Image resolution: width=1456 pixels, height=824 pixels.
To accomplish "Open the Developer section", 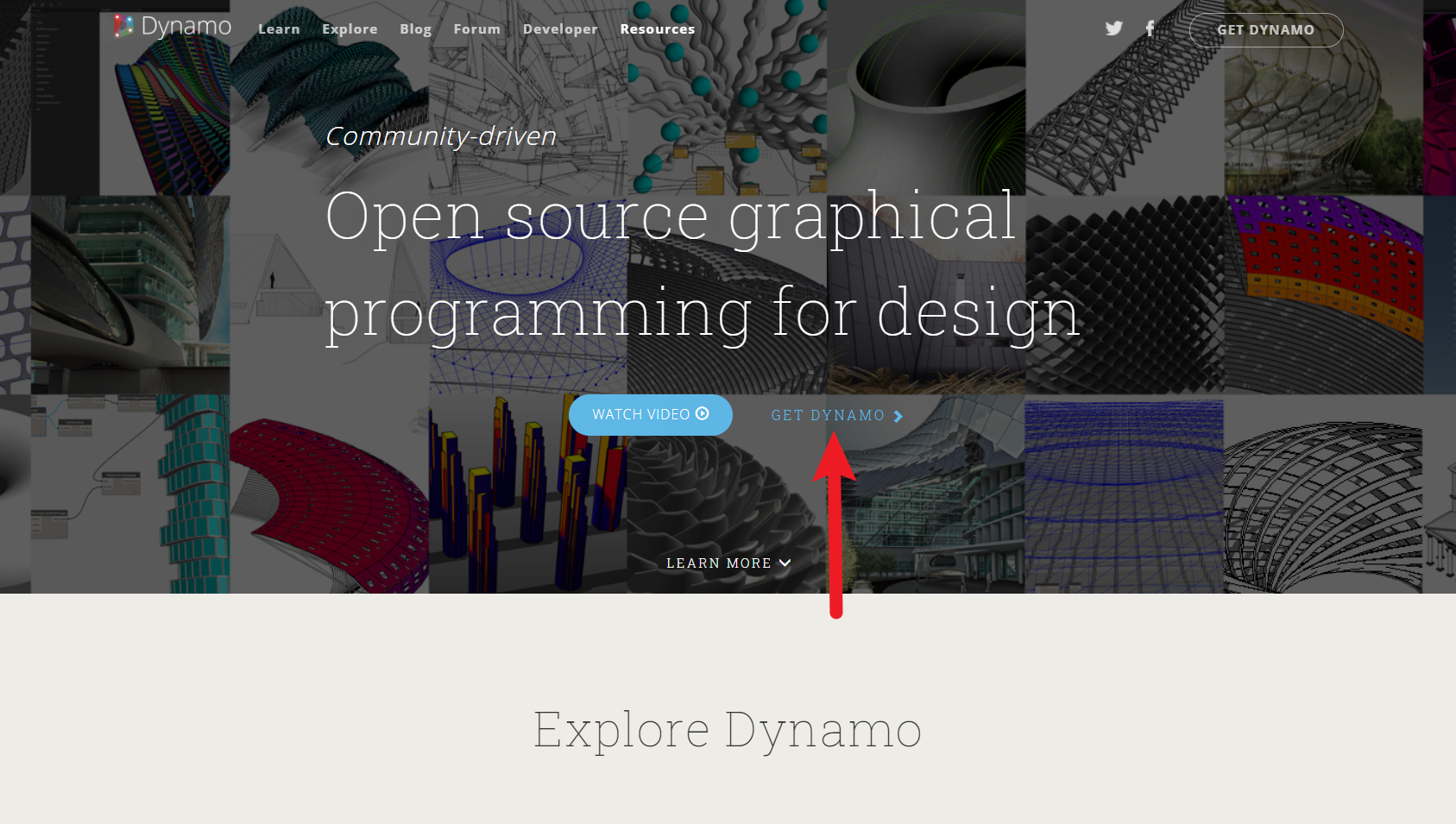I will point(560,29).
